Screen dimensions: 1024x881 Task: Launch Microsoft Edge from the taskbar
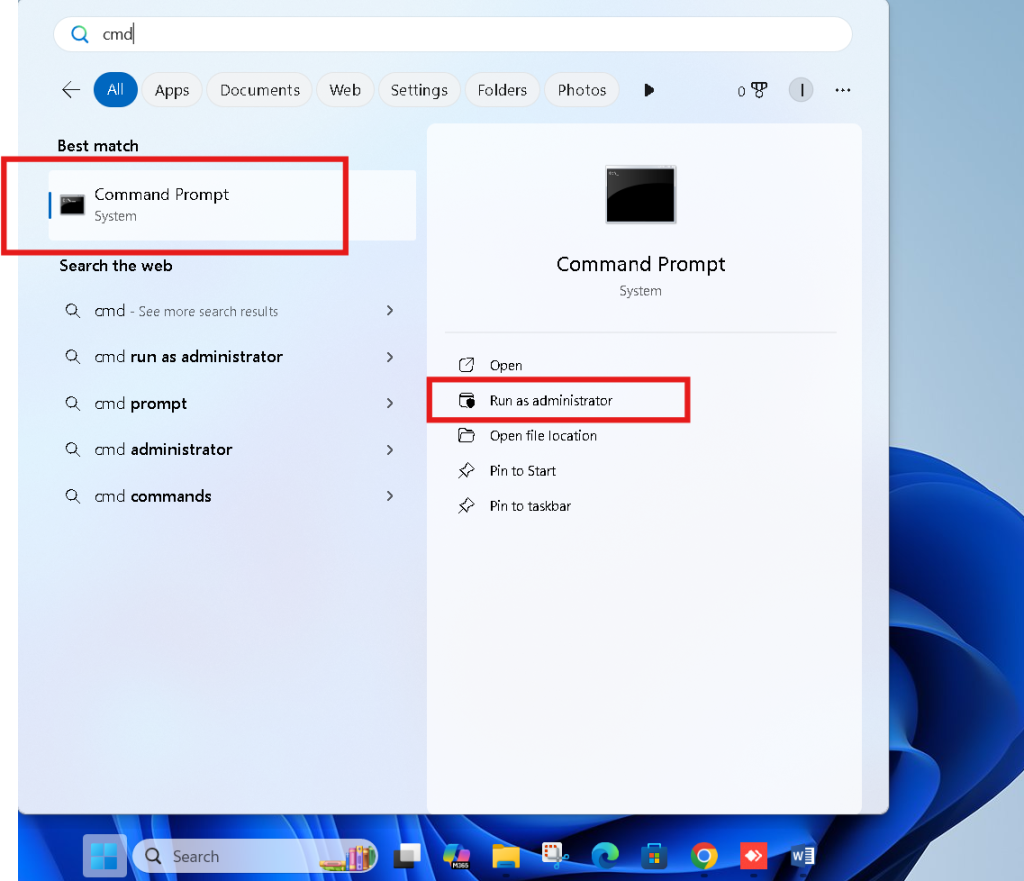click(x=605, y=857)
